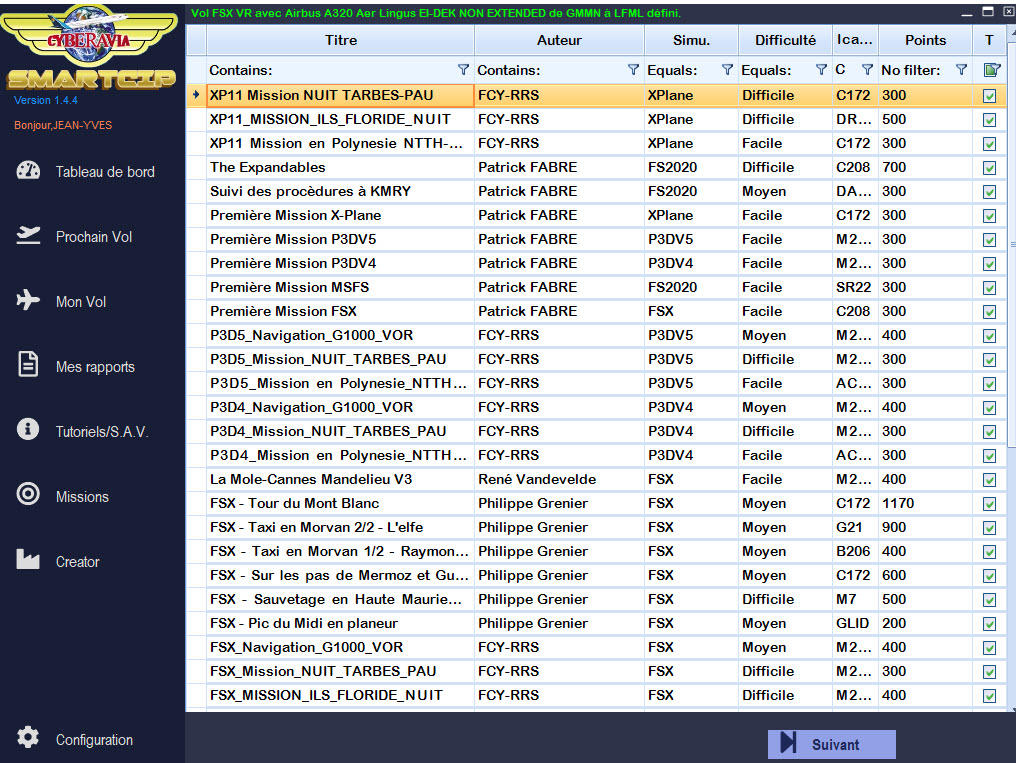Select row FSX_Navigation_G1000_VOR
Image resolution: width=1016 pixels, height=763 pixels.
coord(596,648)
